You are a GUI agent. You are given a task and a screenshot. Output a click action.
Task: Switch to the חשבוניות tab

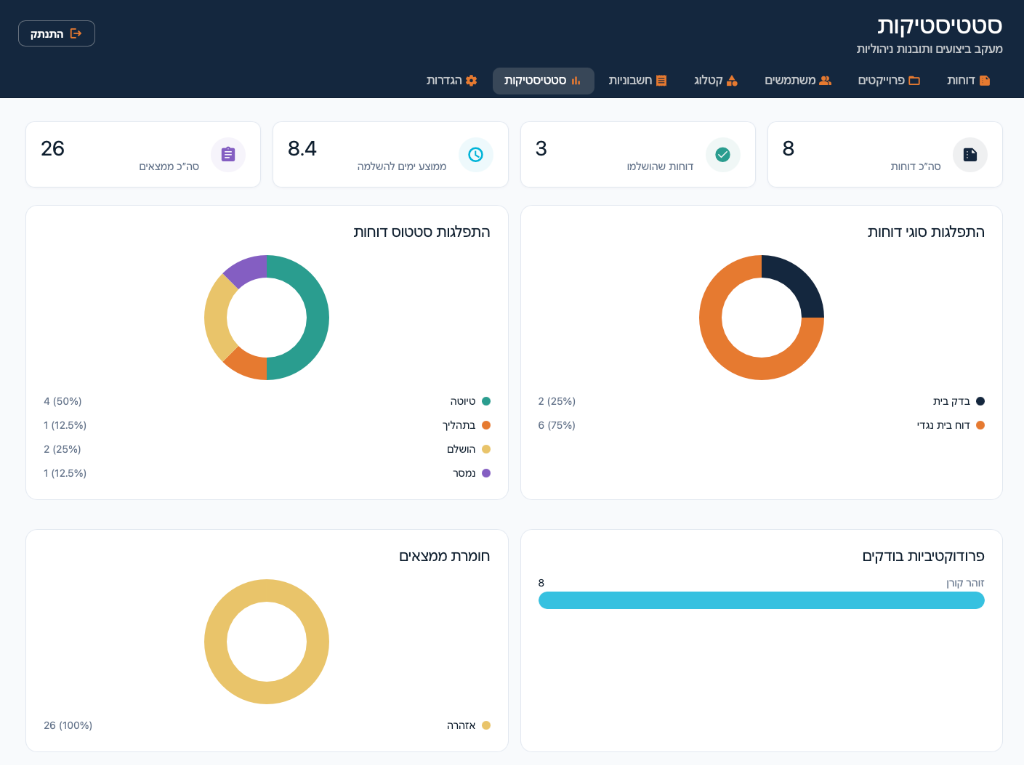[637, 80]
